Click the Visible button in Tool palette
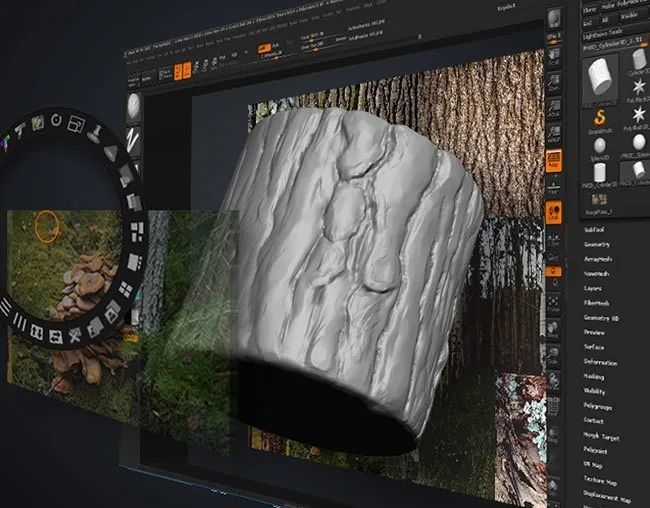The height and width of the screenshot is (508, 650). (629, 15)
